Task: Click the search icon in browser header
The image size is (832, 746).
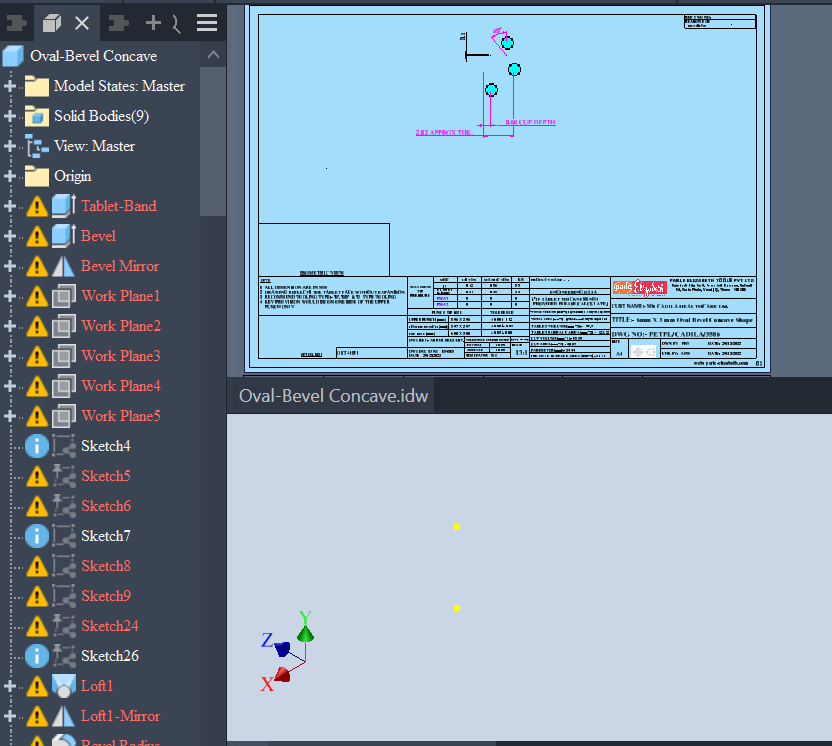Action: [x=176, y=23]
